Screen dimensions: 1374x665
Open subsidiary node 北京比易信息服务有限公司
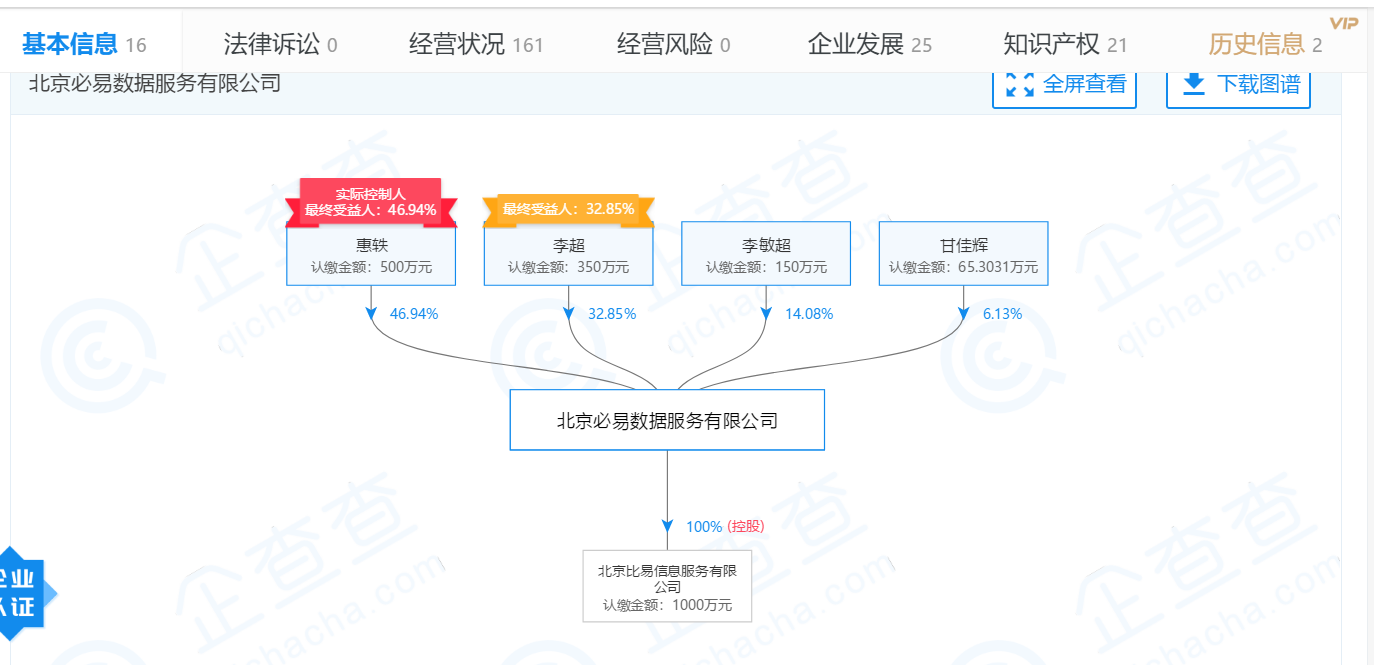[x=667, y=585]
